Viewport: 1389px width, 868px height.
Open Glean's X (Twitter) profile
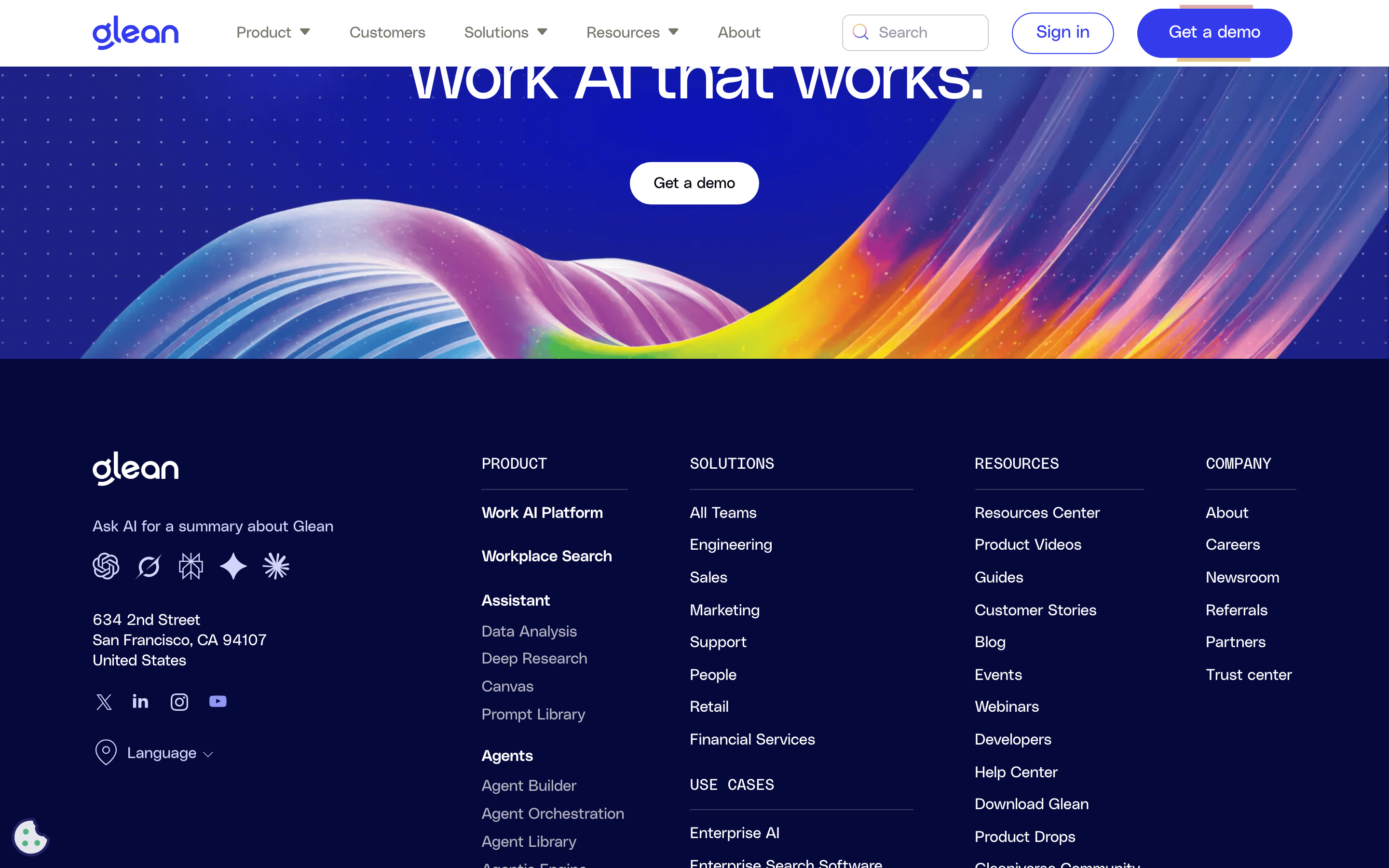[104, 702]
